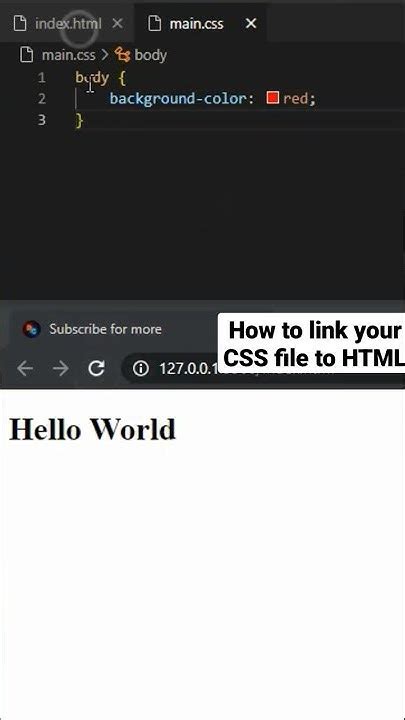Click the main.css file icon in tab
Screen dimensions: 405x720
(x=154, y=23)
